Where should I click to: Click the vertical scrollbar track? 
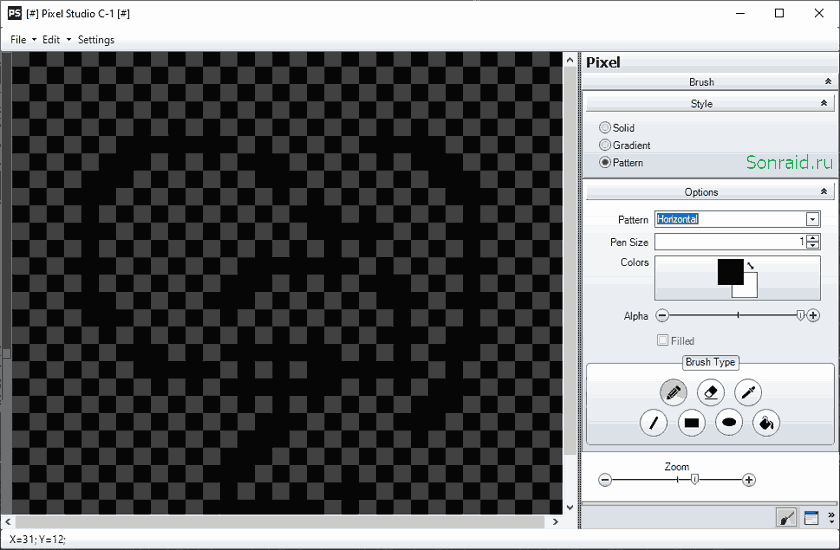[570, 477]
